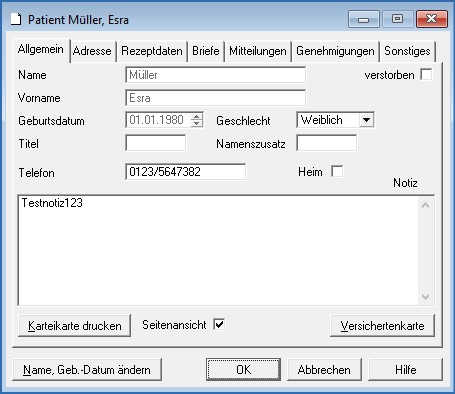Viewport: 455px width, 394px height.
Task: Click Name, Geb.-Datum ändern button
Action: (87, 370)
